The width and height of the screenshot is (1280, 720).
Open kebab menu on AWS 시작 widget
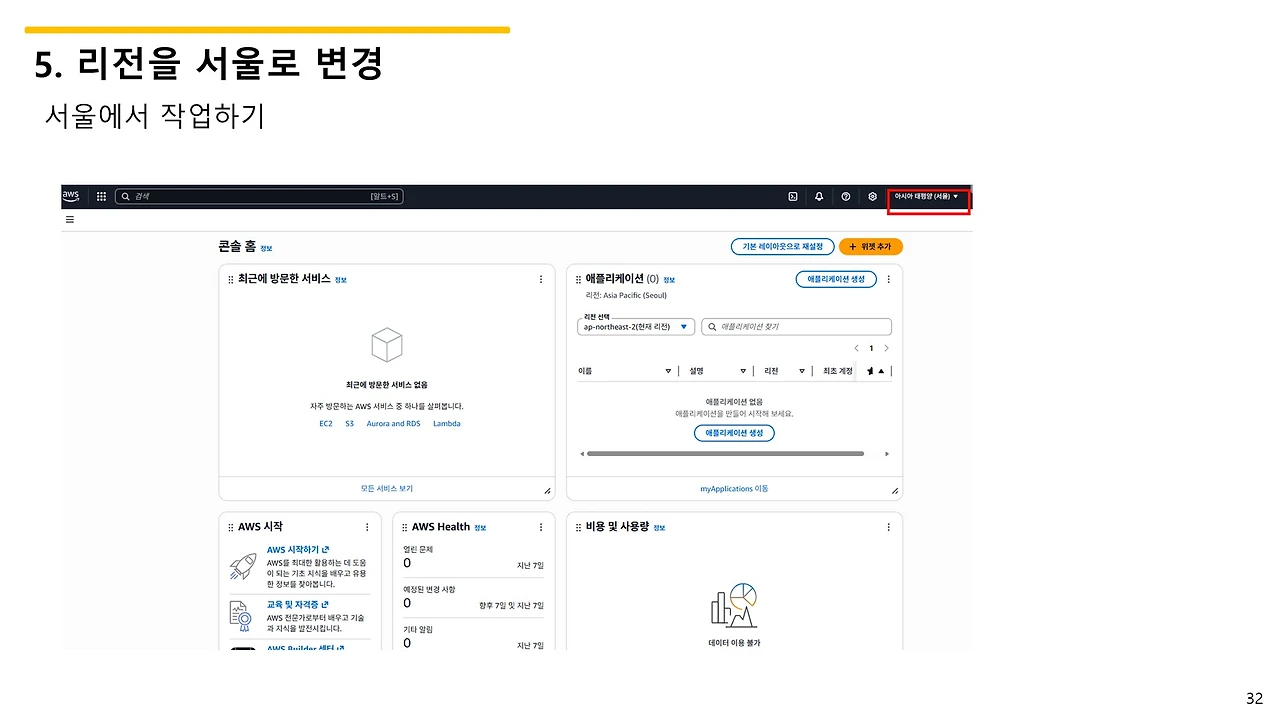(x=367, y=527)
